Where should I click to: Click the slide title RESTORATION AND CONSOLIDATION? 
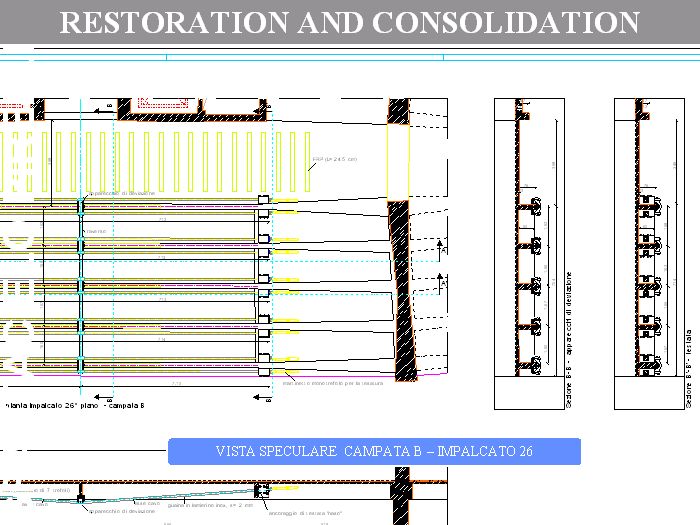349,22
